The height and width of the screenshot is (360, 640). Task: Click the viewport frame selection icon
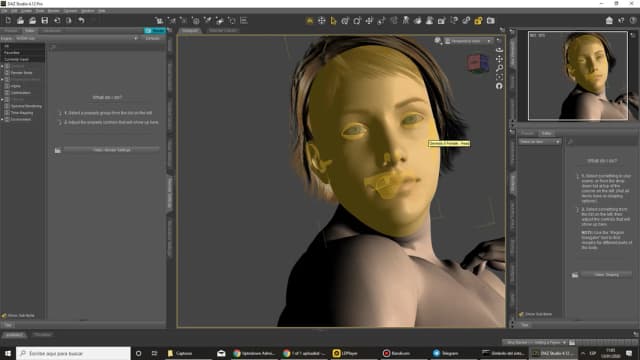(499, 77)
